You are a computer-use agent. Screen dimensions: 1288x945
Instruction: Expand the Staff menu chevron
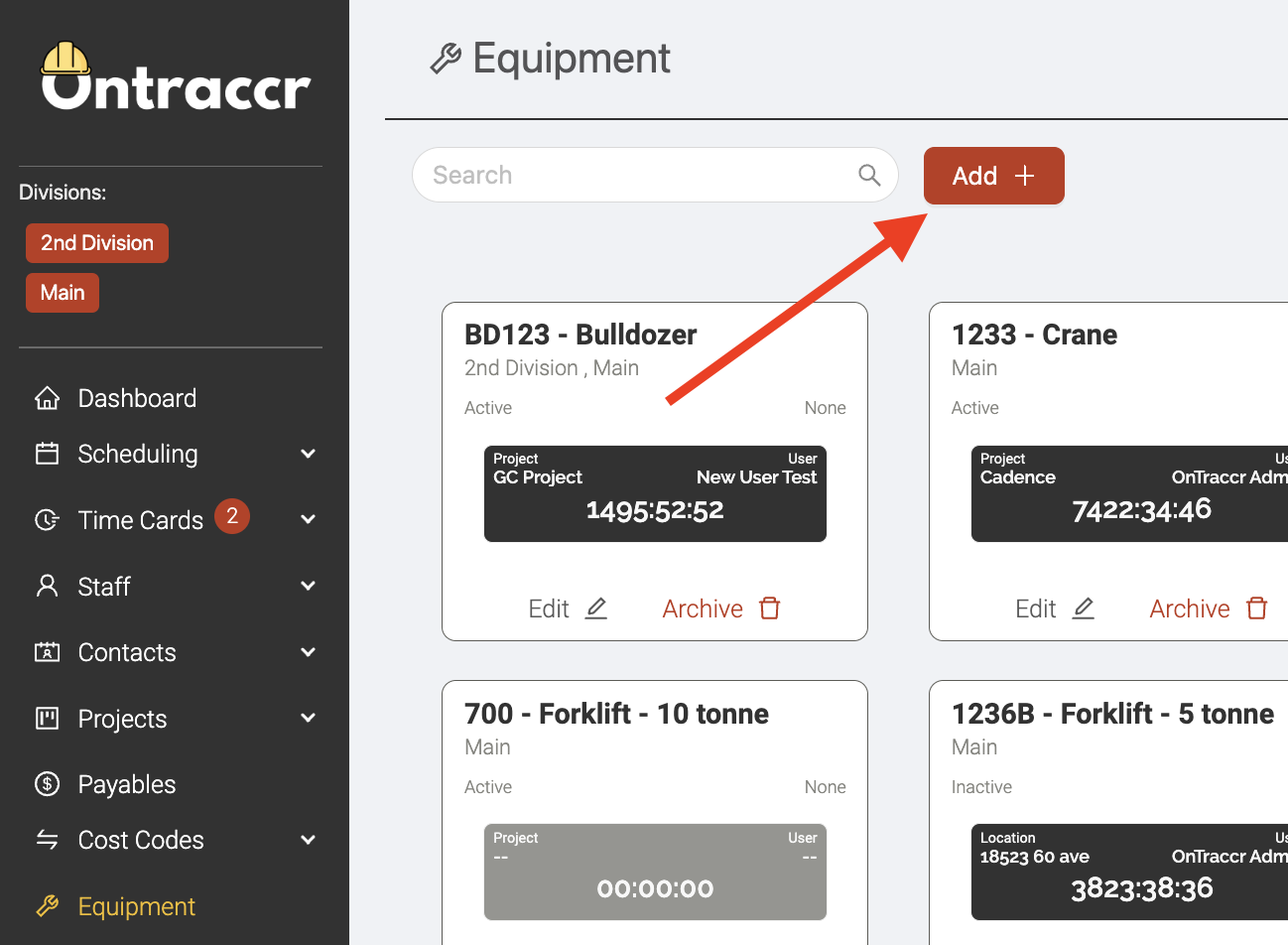309,586
